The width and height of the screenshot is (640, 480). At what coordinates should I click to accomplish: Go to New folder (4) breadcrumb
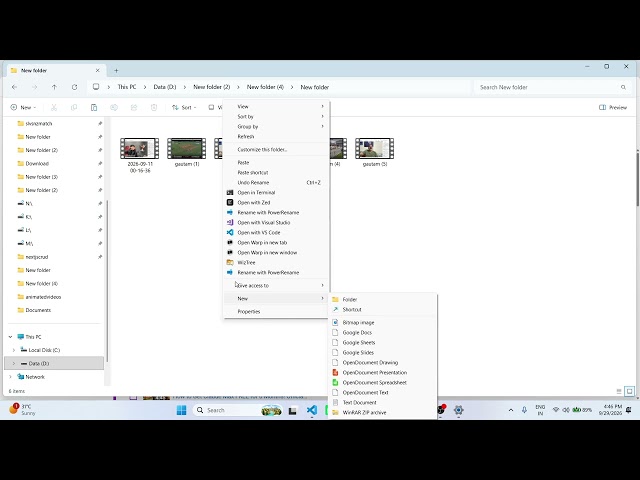pos(265,87)
